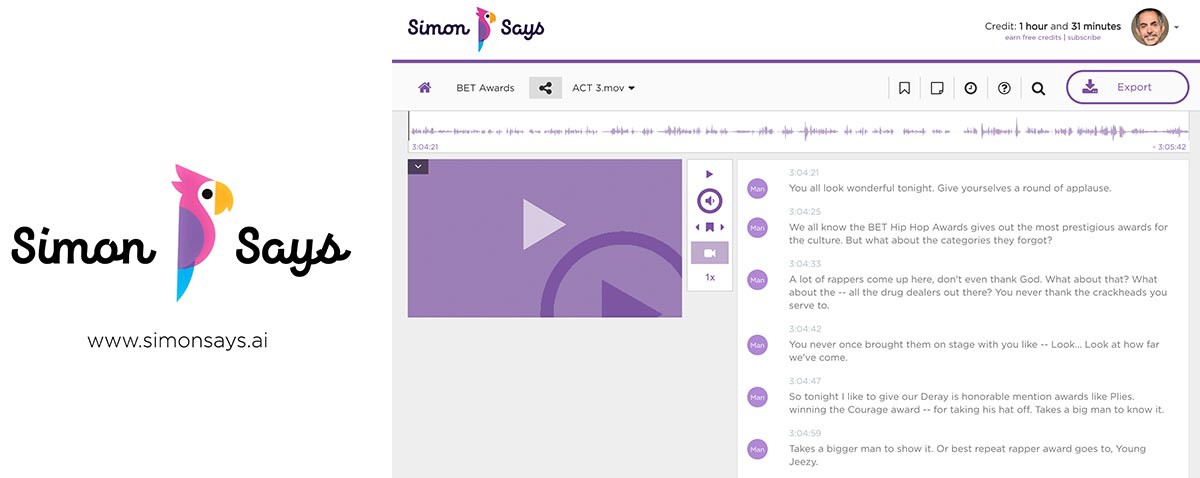Click the www.simonsays.ai web address
Image resolution: width=1200 pixels, height=478 pixels.
tap(178, 341)
